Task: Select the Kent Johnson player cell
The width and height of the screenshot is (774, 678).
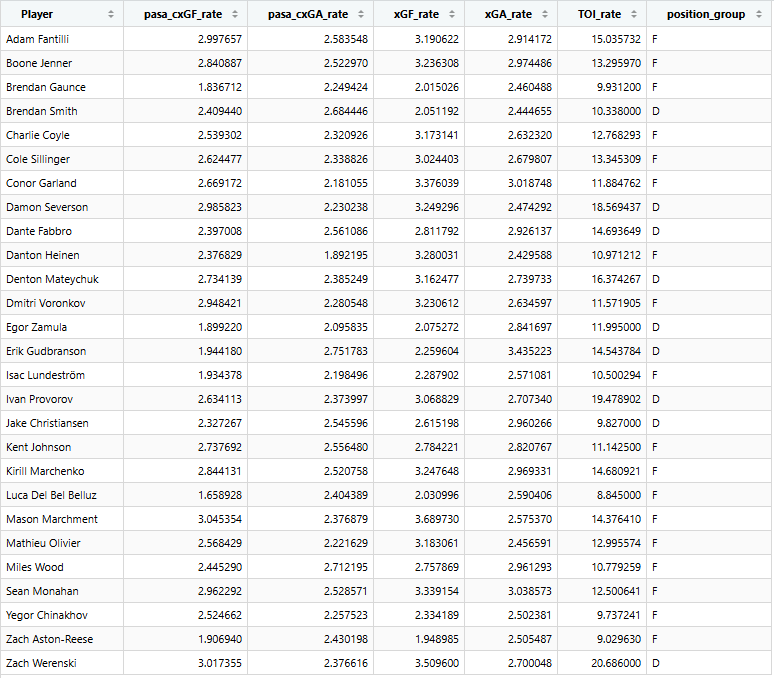Action: pyautogui.click(x=62, y=447)
